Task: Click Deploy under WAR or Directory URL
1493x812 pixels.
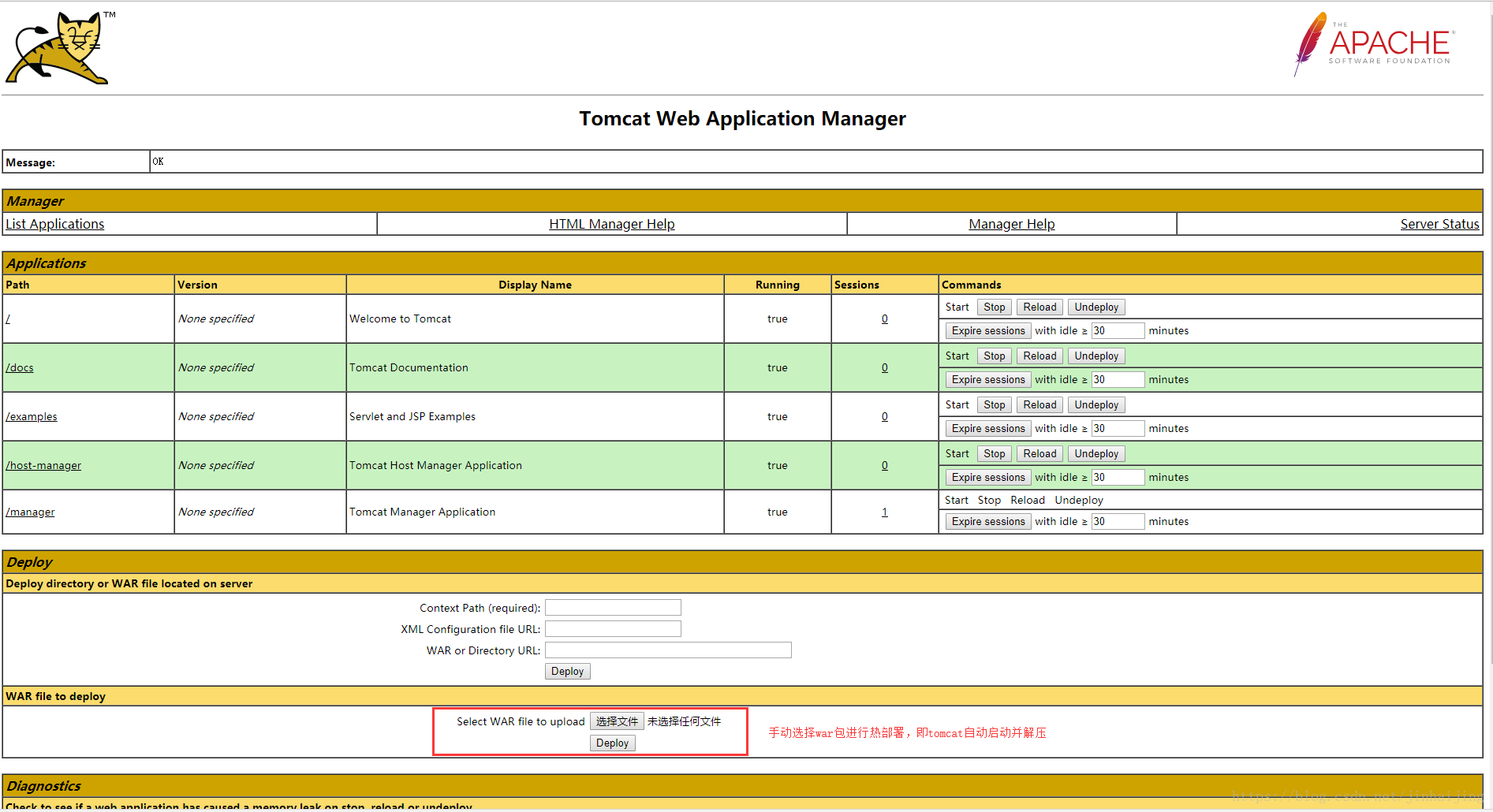Action: tap(567, 672)
